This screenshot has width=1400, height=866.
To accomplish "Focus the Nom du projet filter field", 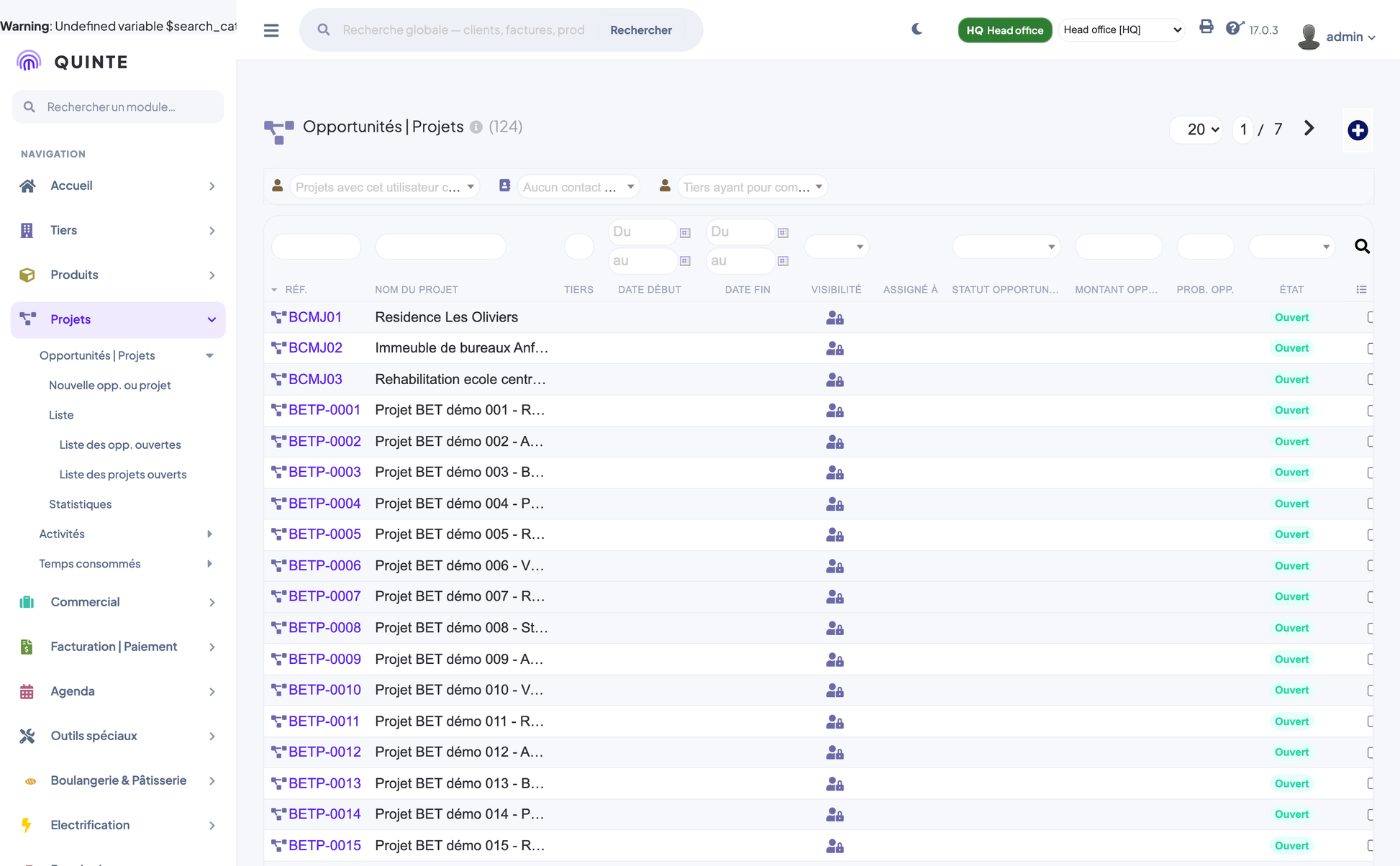I will (440, 247).
